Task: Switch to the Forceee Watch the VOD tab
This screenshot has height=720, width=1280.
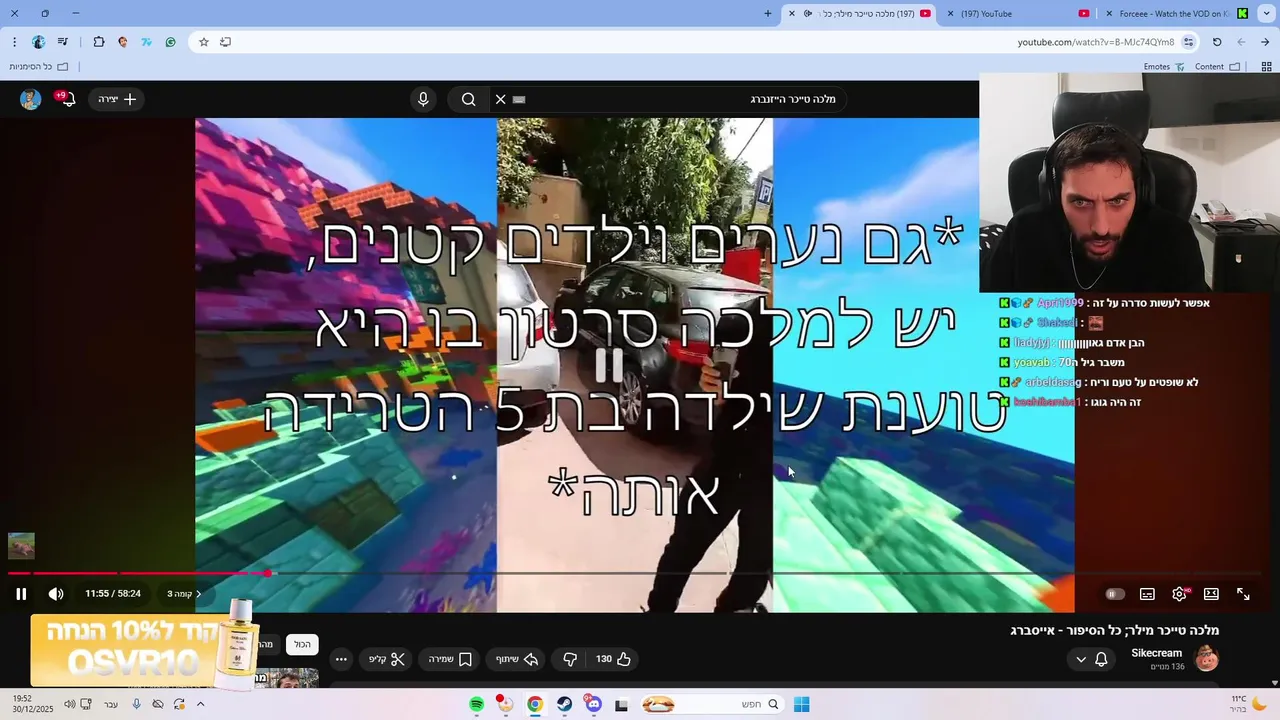Action: (x=1178, y=14)
